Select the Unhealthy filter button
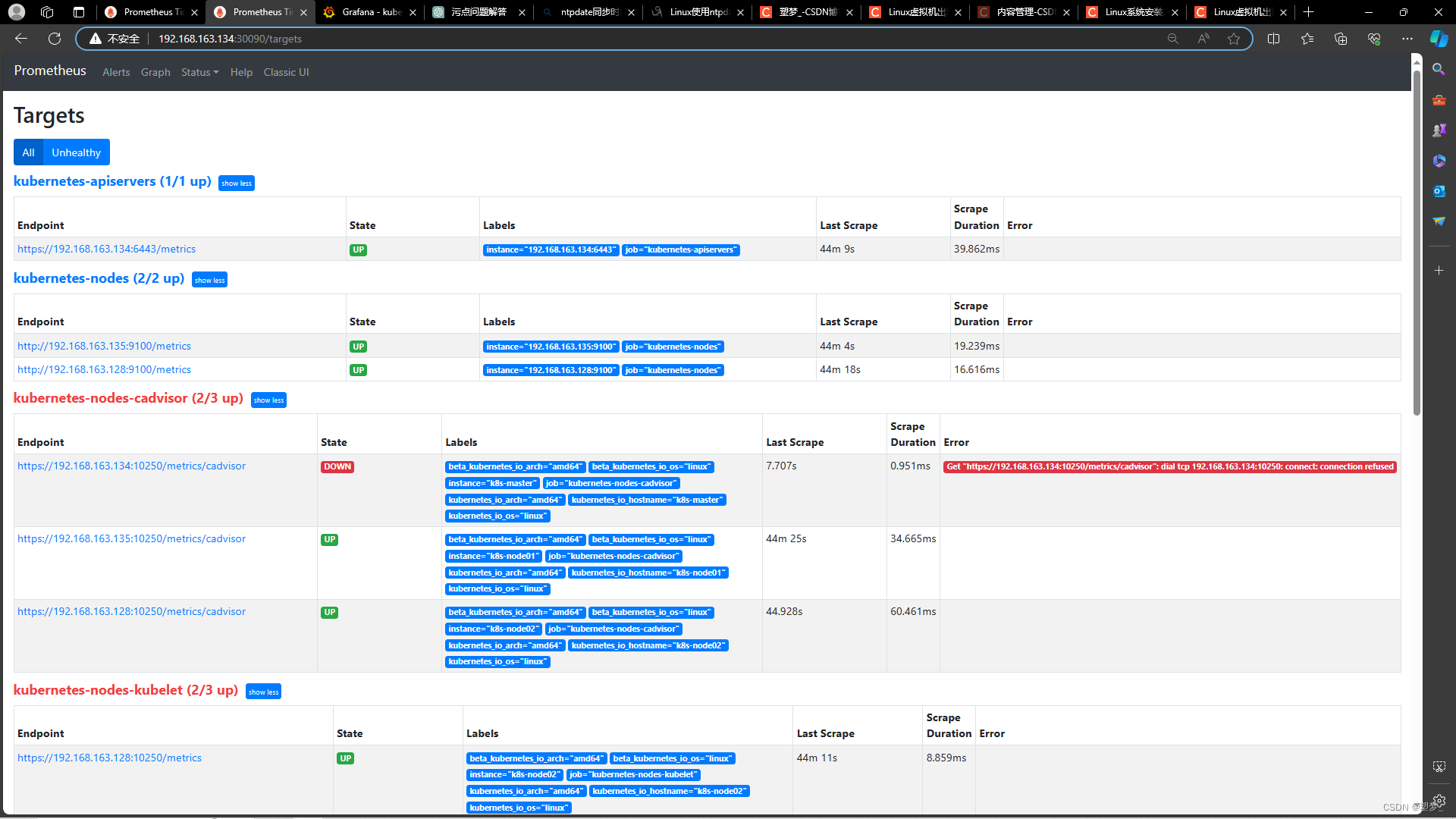Viewport: 1456px width, 819px height. click(x=76, y=152)
